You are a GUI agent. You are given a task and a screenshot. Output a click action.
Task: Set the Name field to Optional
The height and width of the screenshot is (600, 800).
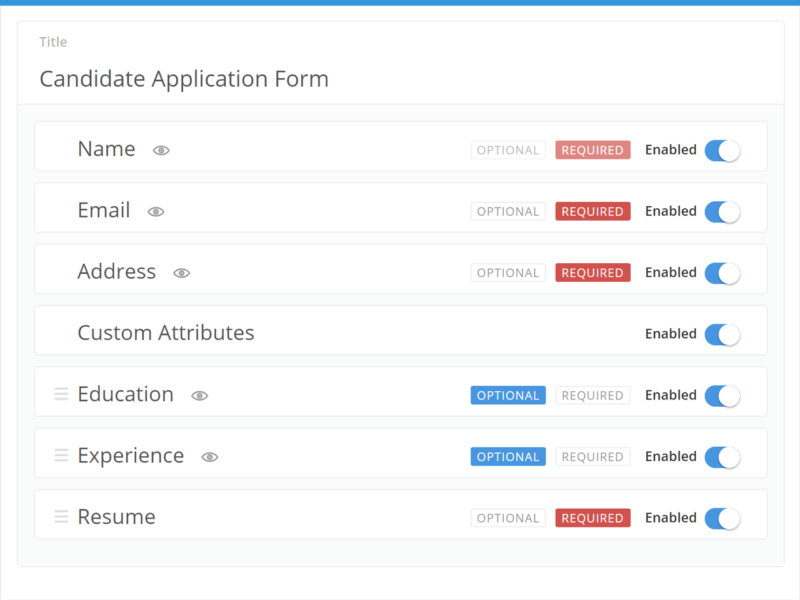(508, 149)
